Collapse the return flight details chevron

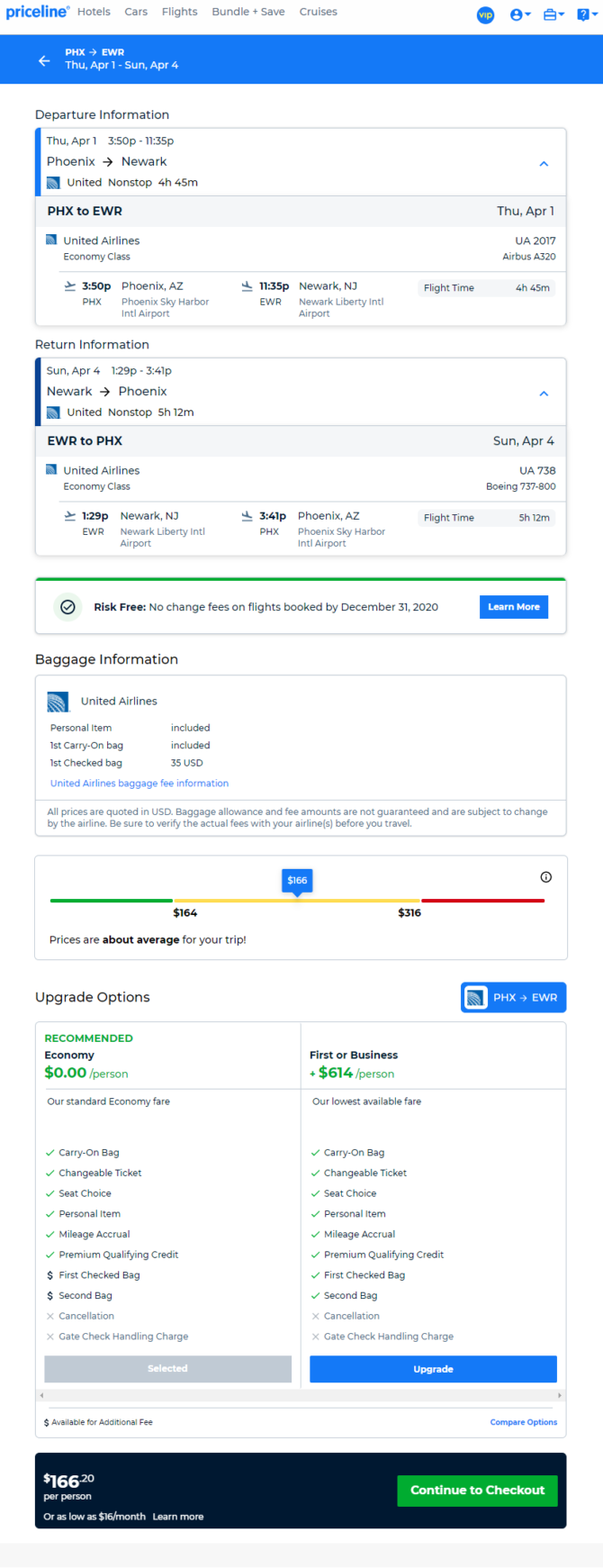(544, 394)
